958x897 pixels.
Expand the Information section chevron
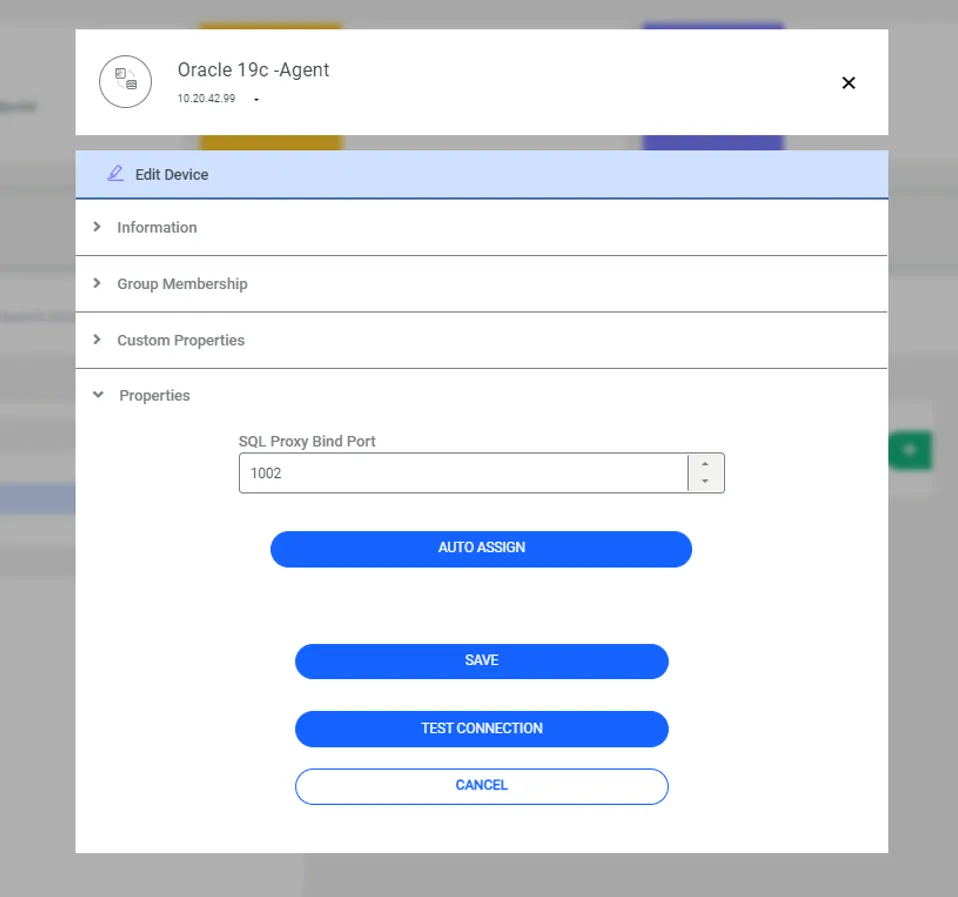tap(97, 227)
